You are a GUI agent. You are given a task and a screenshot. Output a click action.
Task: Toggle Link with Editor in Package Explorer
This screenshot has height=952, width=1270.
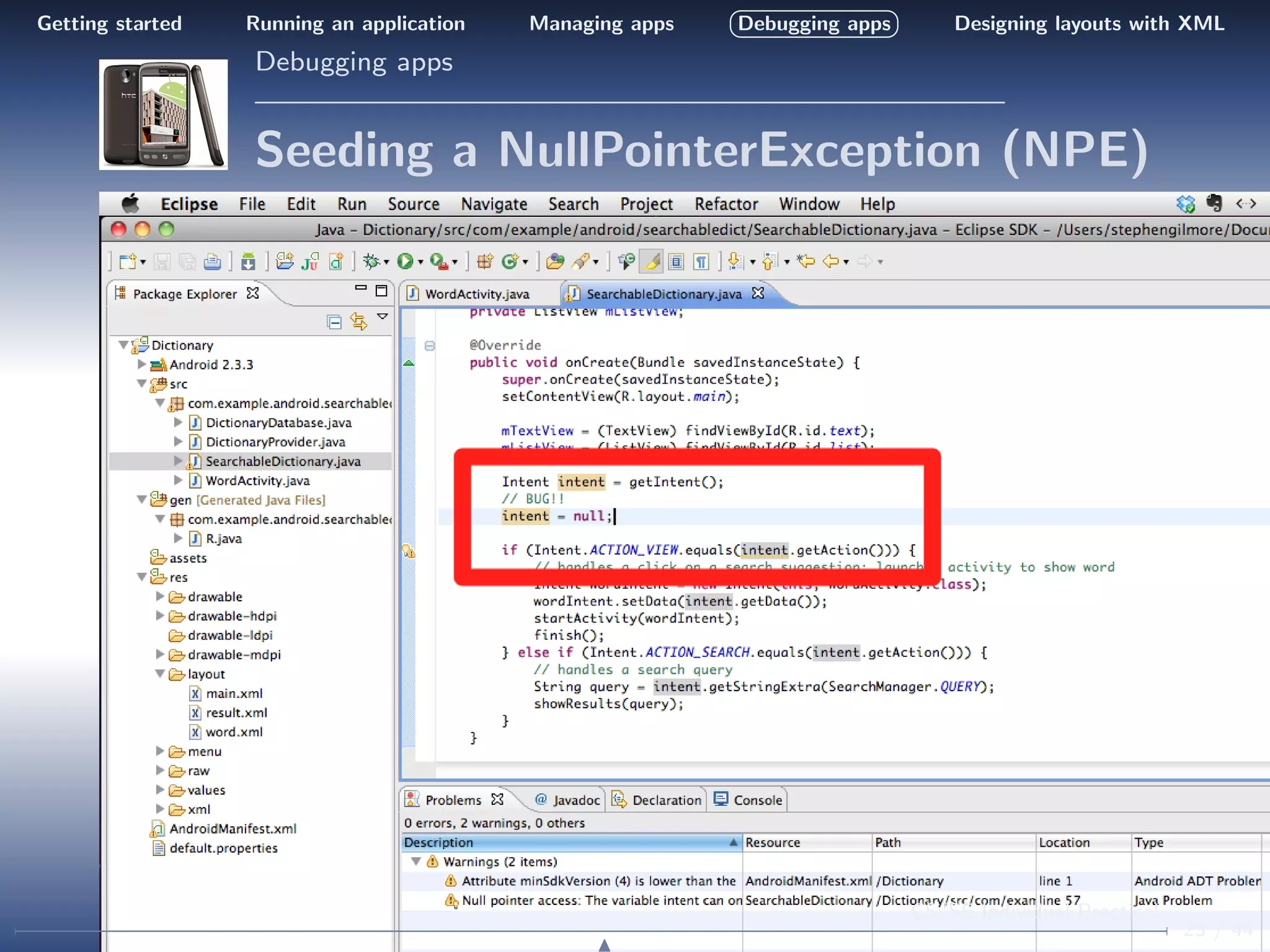tap(358, 322)
